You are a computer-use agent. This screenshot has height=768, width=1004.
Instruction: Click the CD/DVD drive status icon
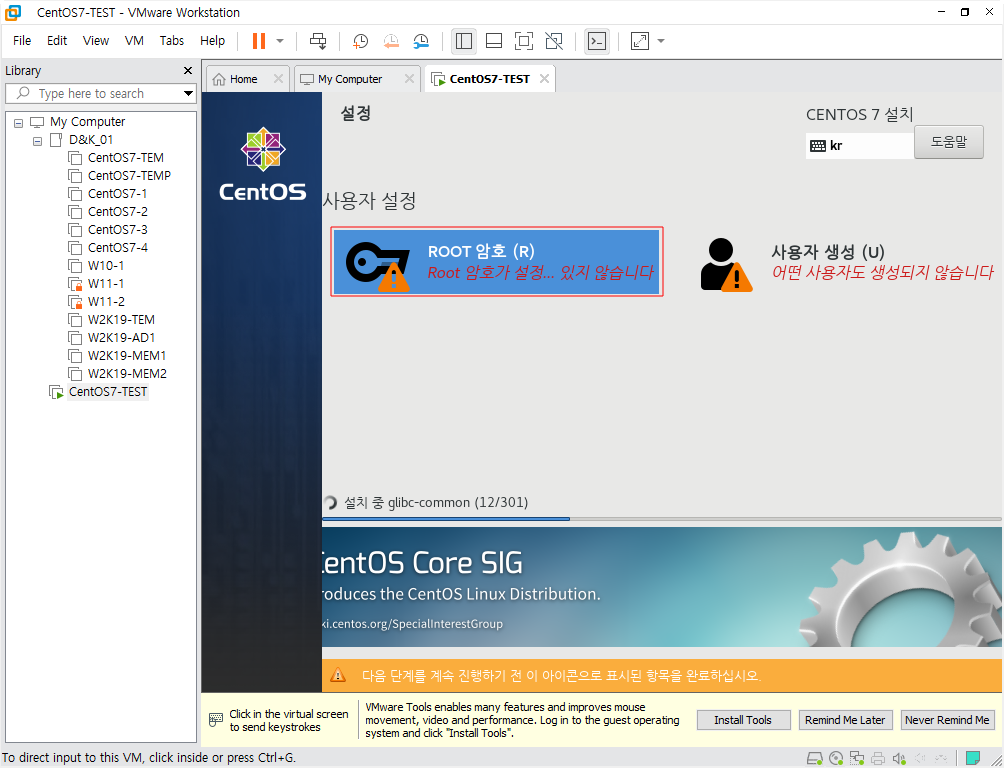click(x=836, y=758)
